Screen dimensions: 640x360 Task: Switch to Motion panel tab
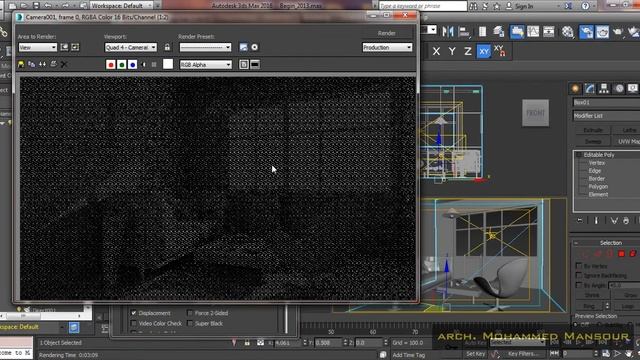pyautogui.click(x=619, y=88)
